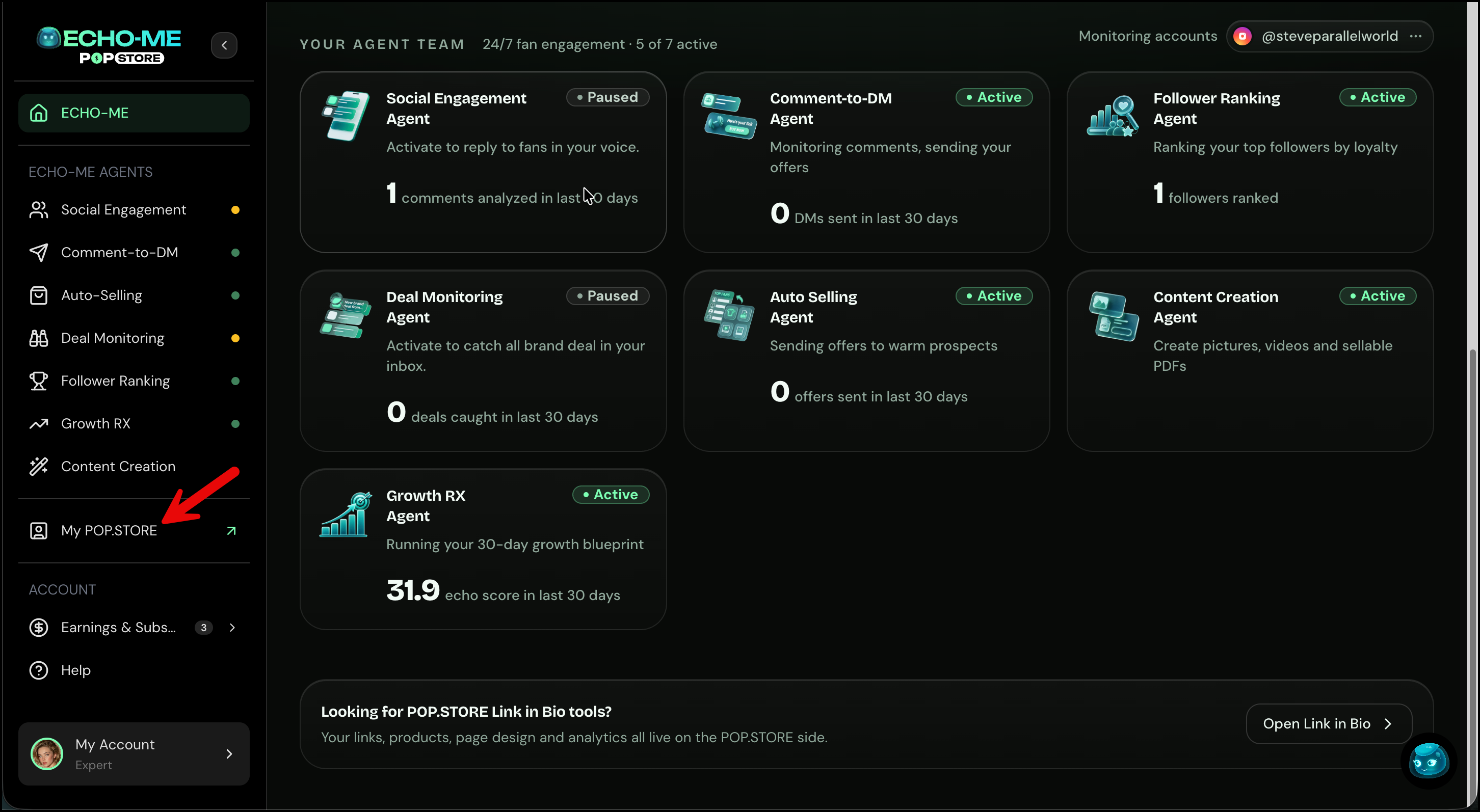The image size is (1480, 812).
Task: Click the Comment-to-DM Agent card icon
Action: [x=728, y=116]
